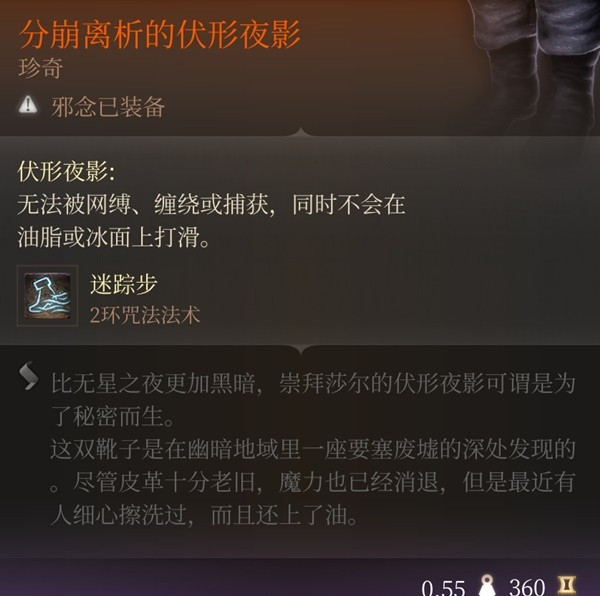Click the 伏形夜影: passive heading
The height and width of the screenshot is (596, 600).
[x=66, y=172]
